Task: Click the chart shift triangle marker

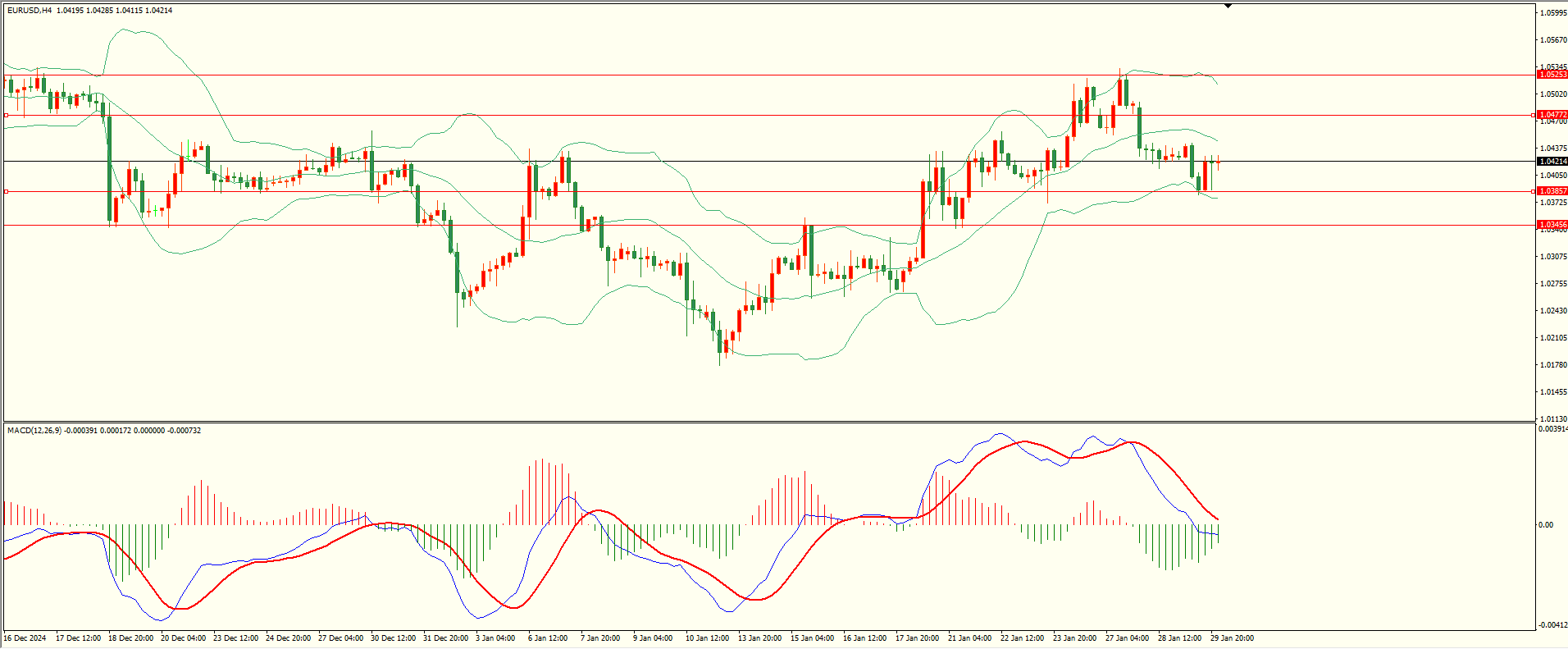Action: tap(1228, 6)
